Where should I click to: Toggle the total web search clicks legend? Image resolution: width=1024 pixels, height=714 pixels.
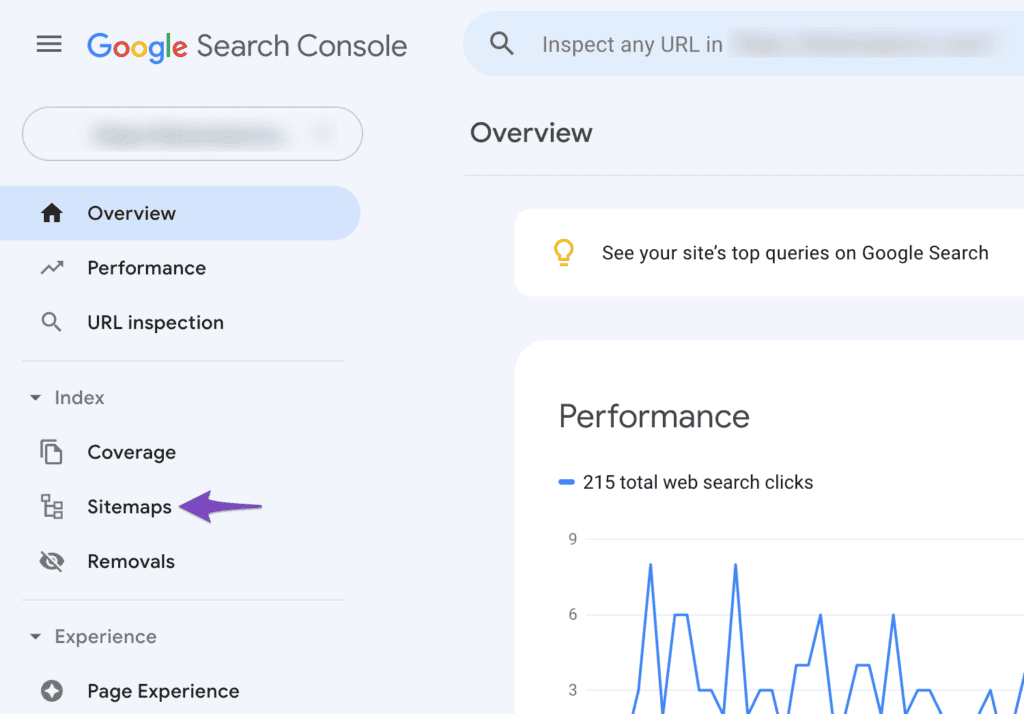(x=567, y=482)
